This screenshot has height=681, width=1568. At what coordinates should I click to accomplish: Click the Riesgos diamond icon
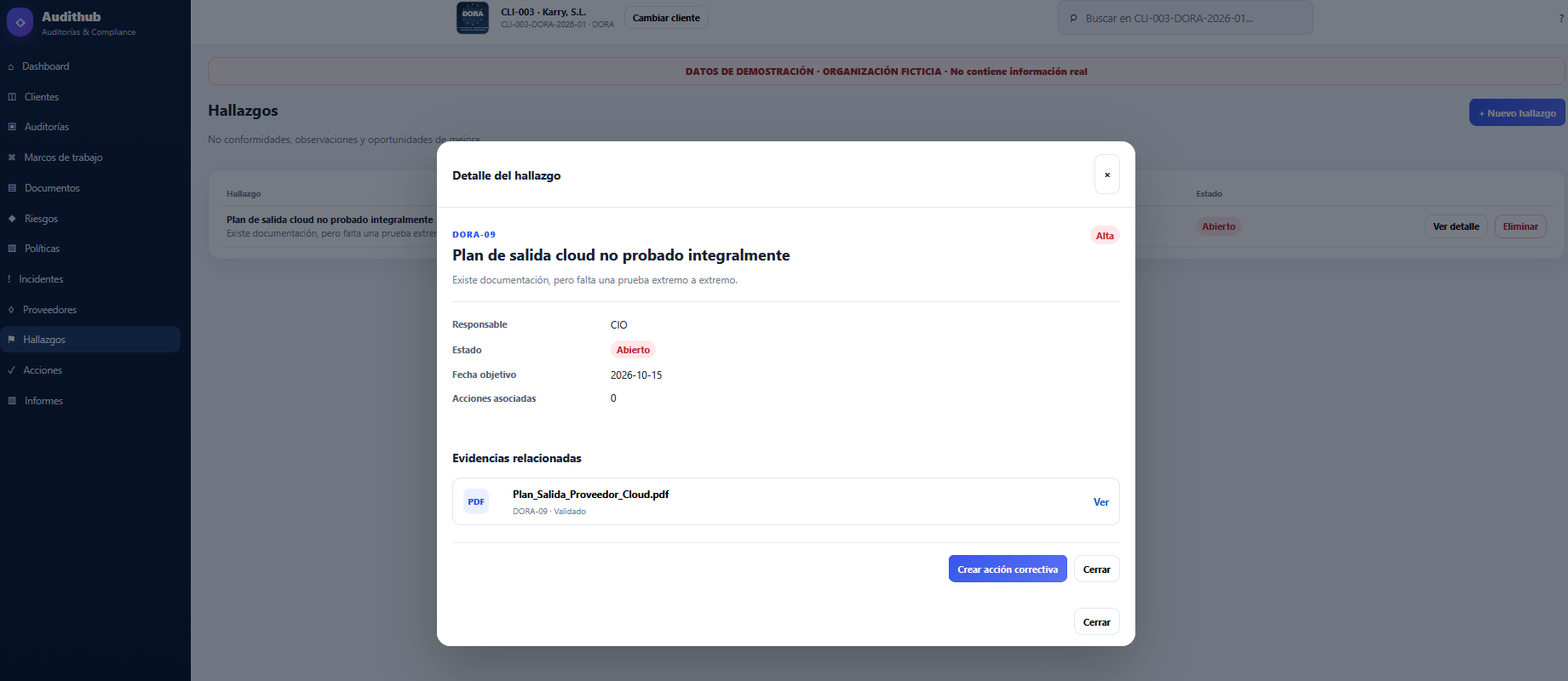point(12,219)
